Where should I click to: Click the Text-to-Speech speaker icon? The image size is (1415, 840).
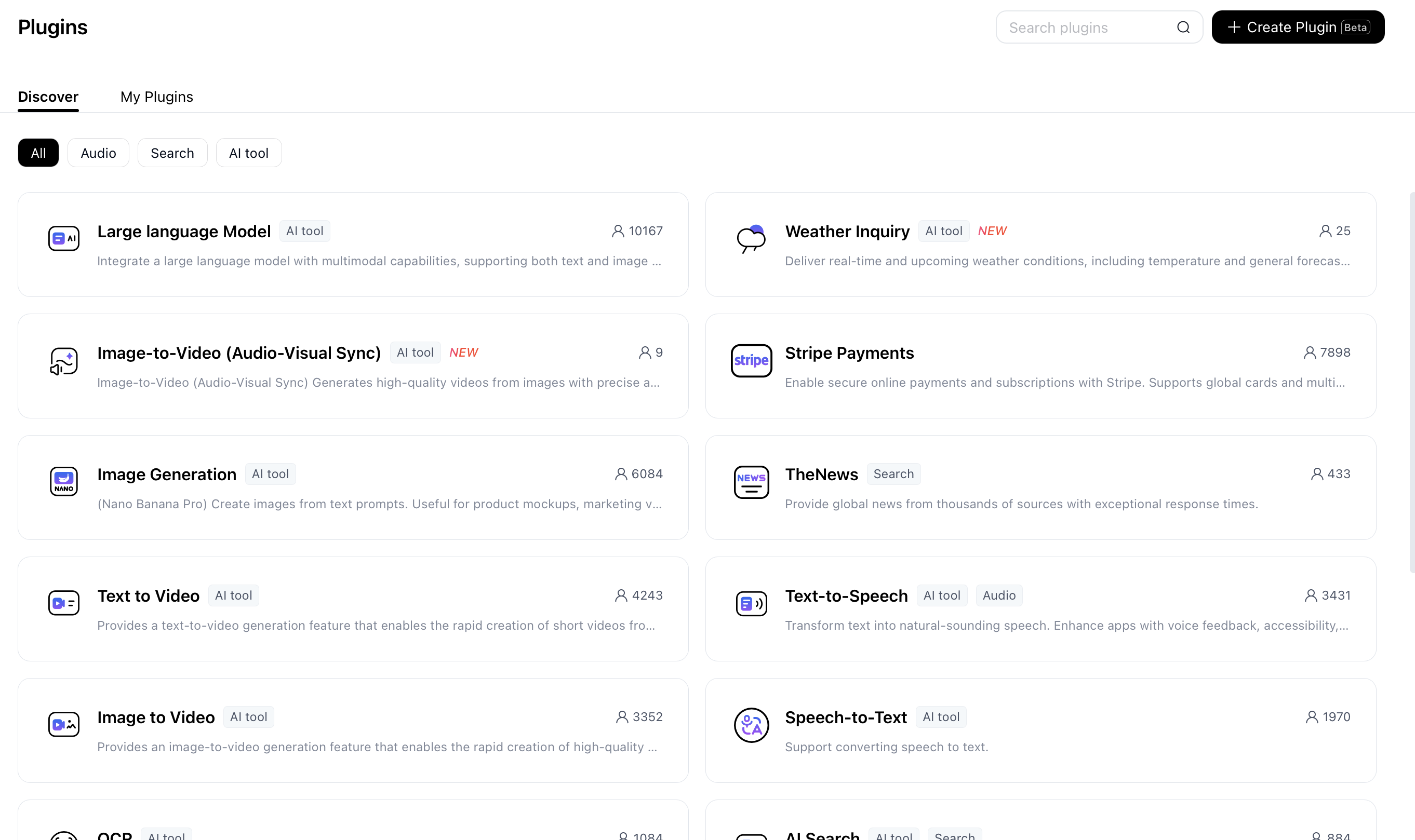click(x=751, y=603)
